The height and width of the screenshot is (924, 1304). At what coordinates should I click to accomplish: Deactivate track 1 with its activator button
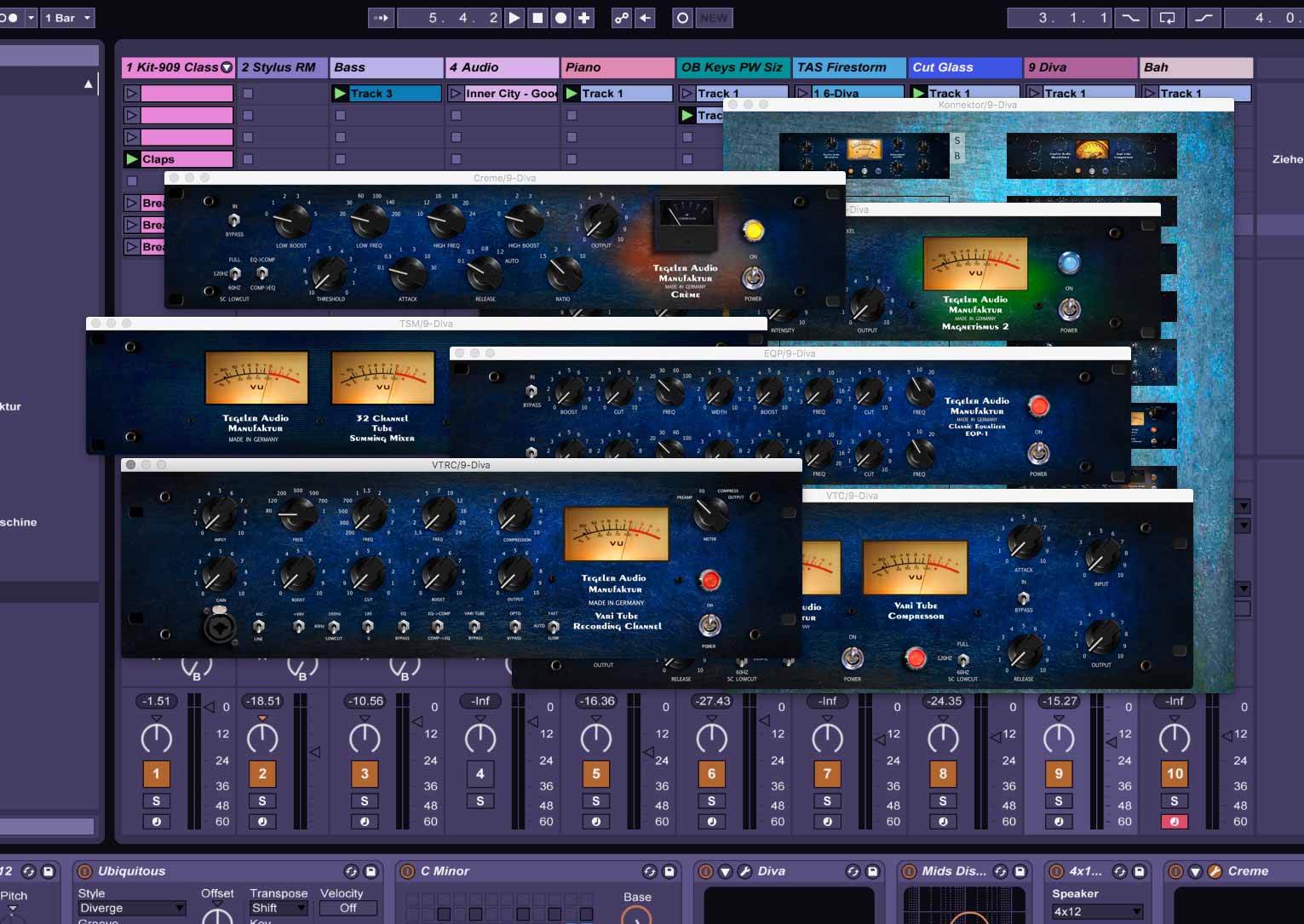[x=156, y=773]
